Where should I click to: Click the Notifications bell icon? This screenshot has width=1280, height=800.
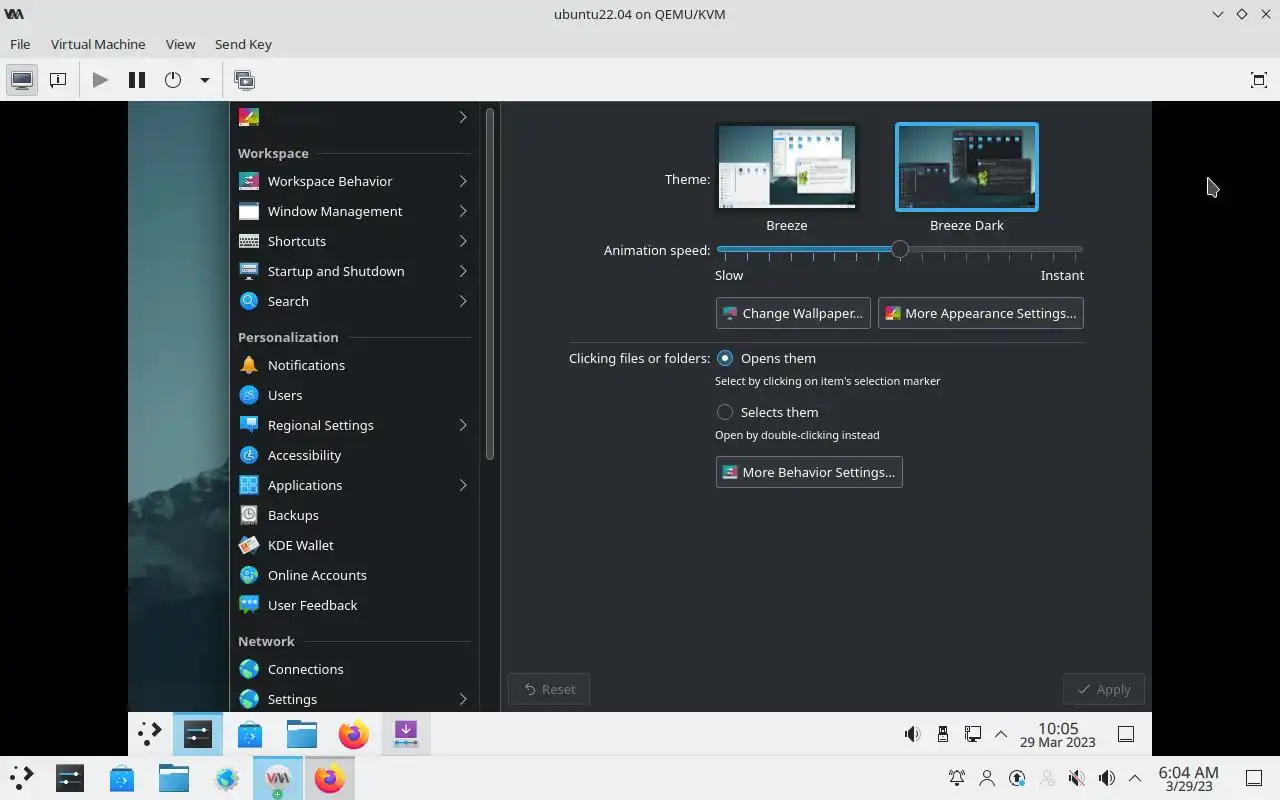[249, 365]
